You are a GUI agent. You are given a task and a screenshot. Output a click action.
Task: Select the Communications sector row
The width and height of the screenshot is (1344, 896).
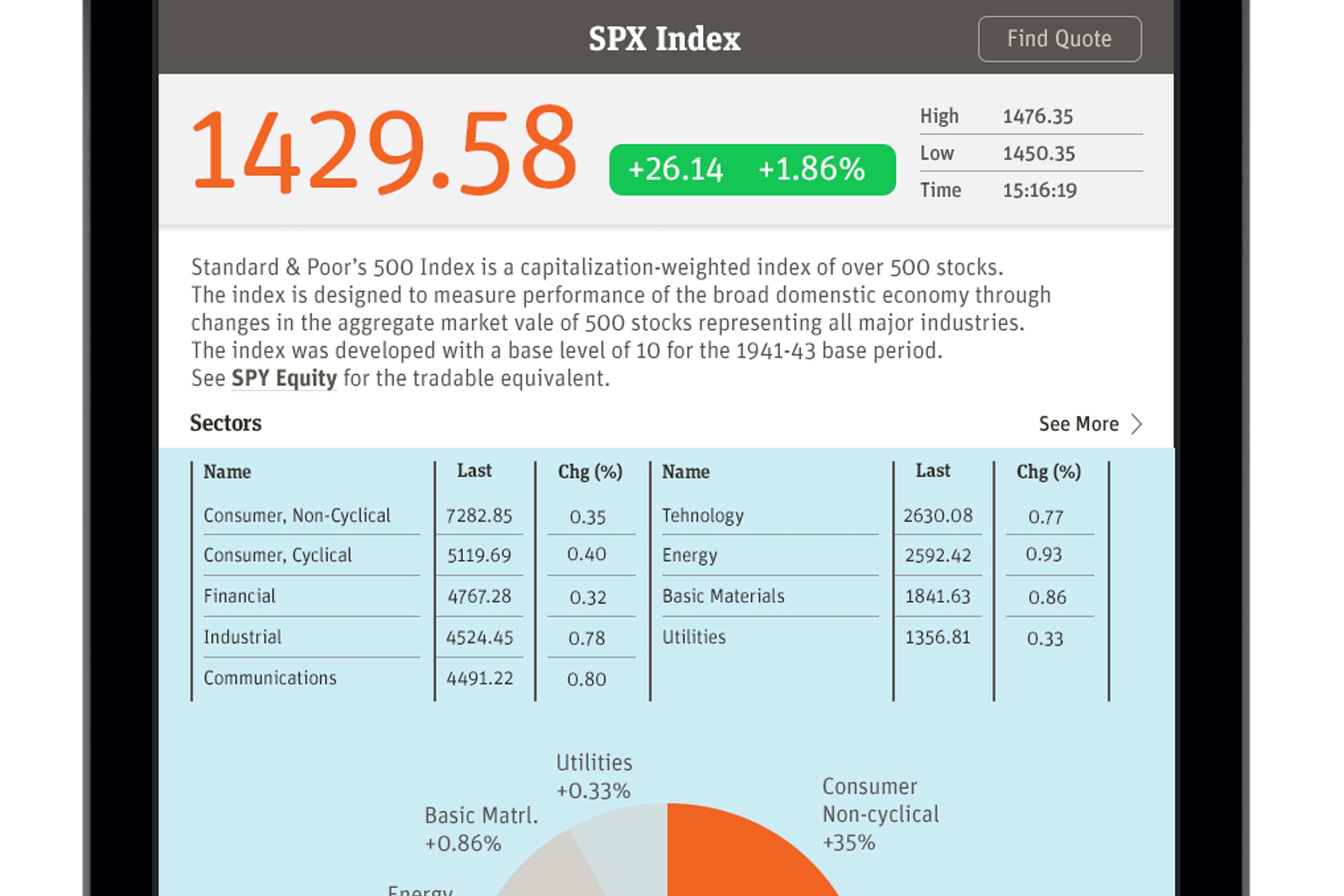pyautogui.click(x=270, y=678)
